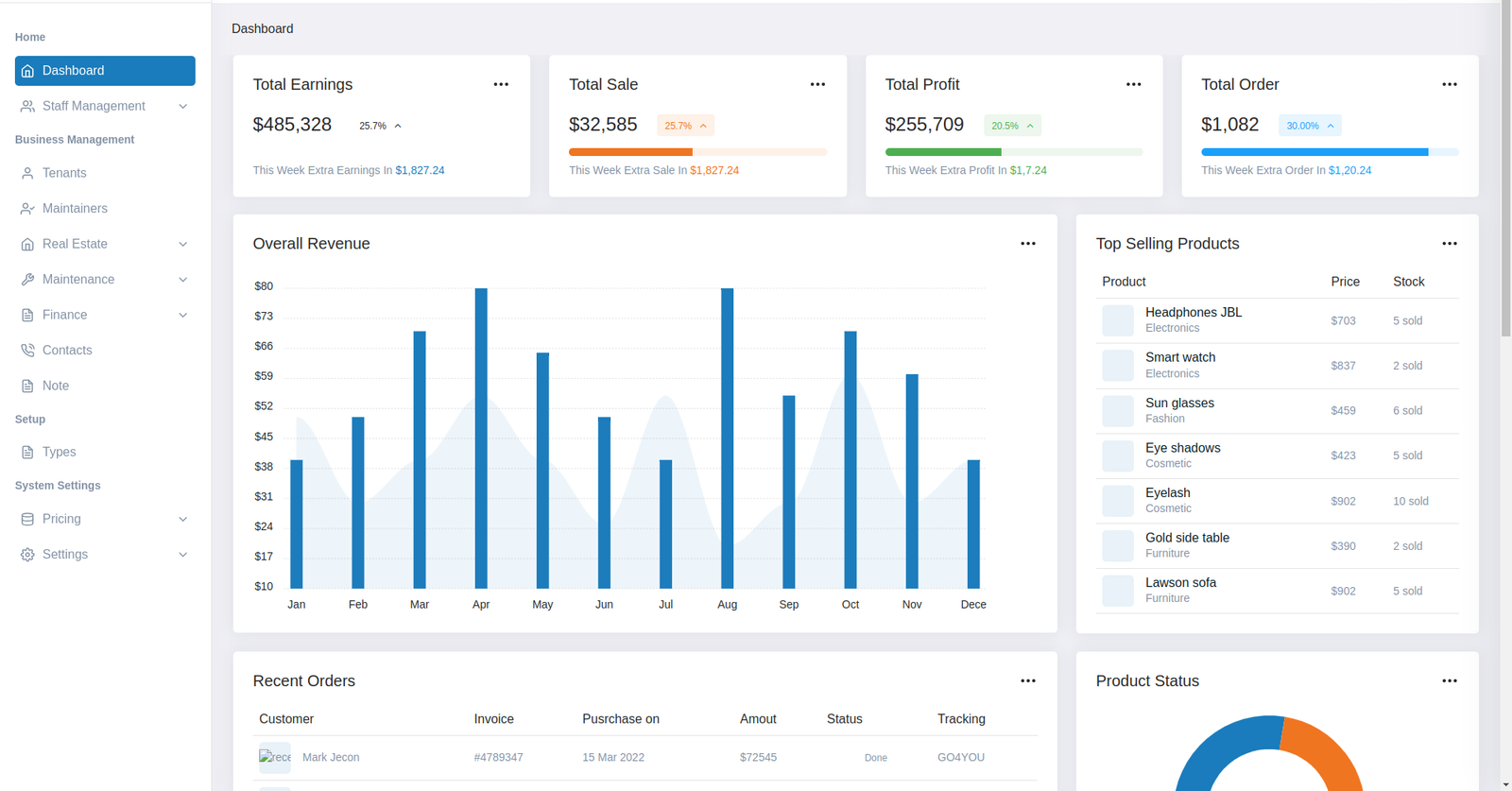Click the Note document icon
The height and width of the screenshot is (791, 1512).
pos(27,386)
